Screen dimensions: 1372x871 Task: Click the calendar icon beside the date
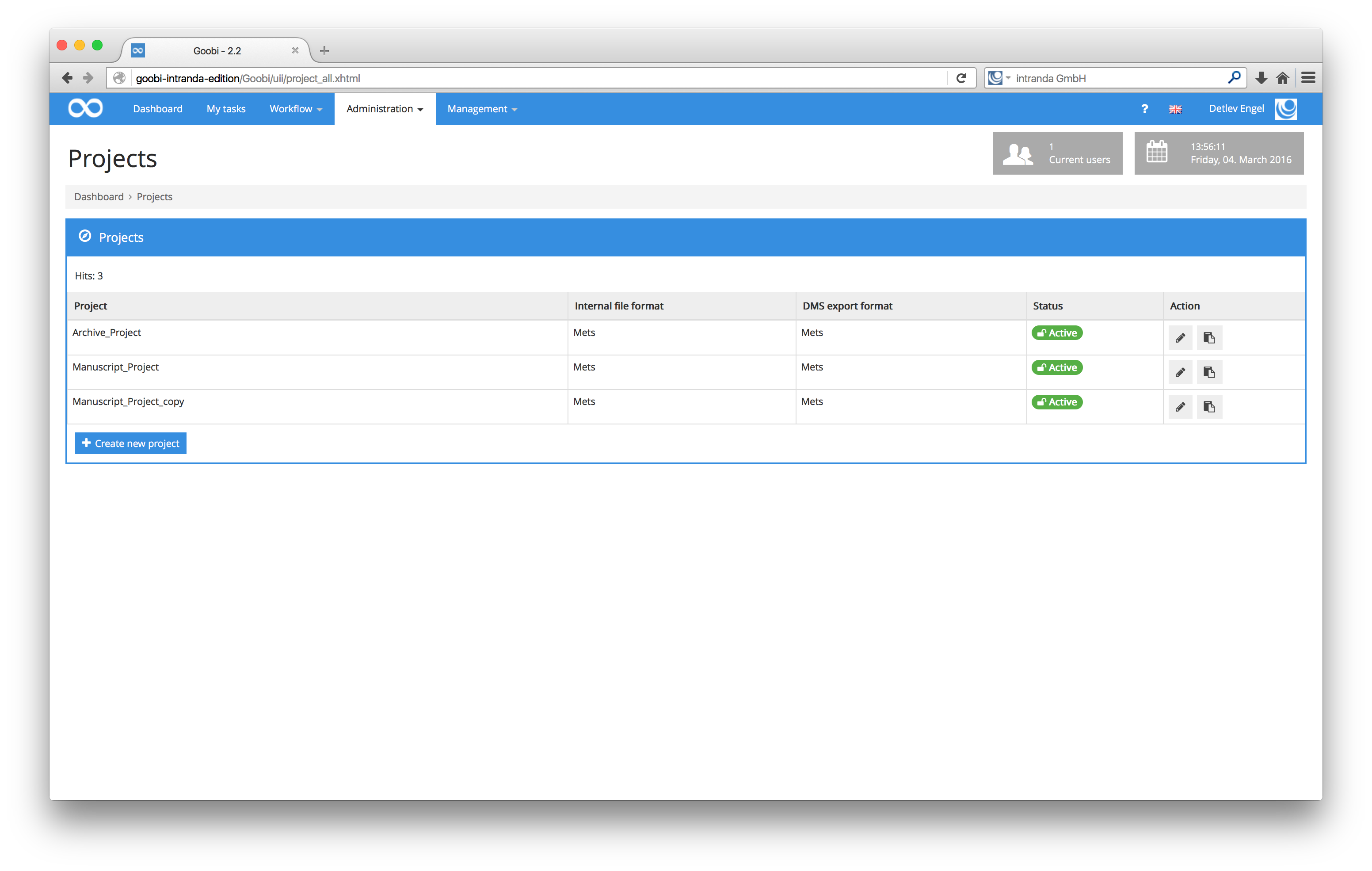coord(1157,152)
